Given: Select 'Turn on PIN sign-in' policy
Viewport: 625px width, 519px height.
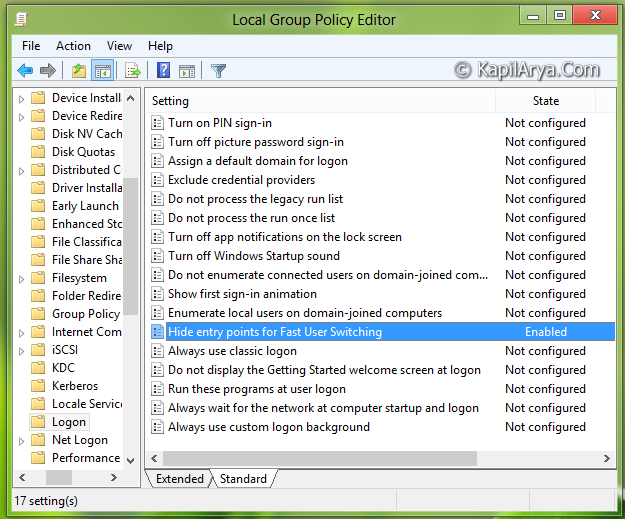Looking at the screenshot, I should (219, 123).
